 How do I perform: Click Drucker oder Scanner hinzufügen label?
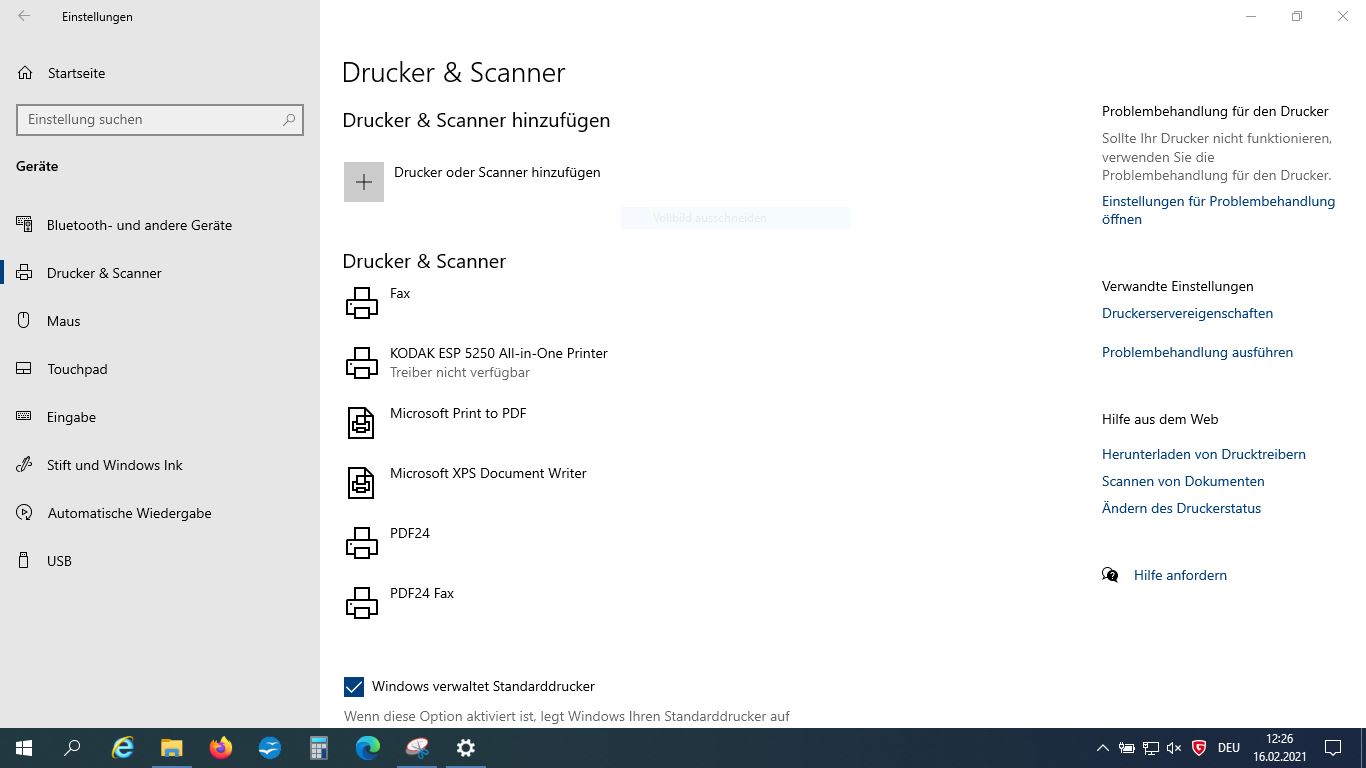497,172
